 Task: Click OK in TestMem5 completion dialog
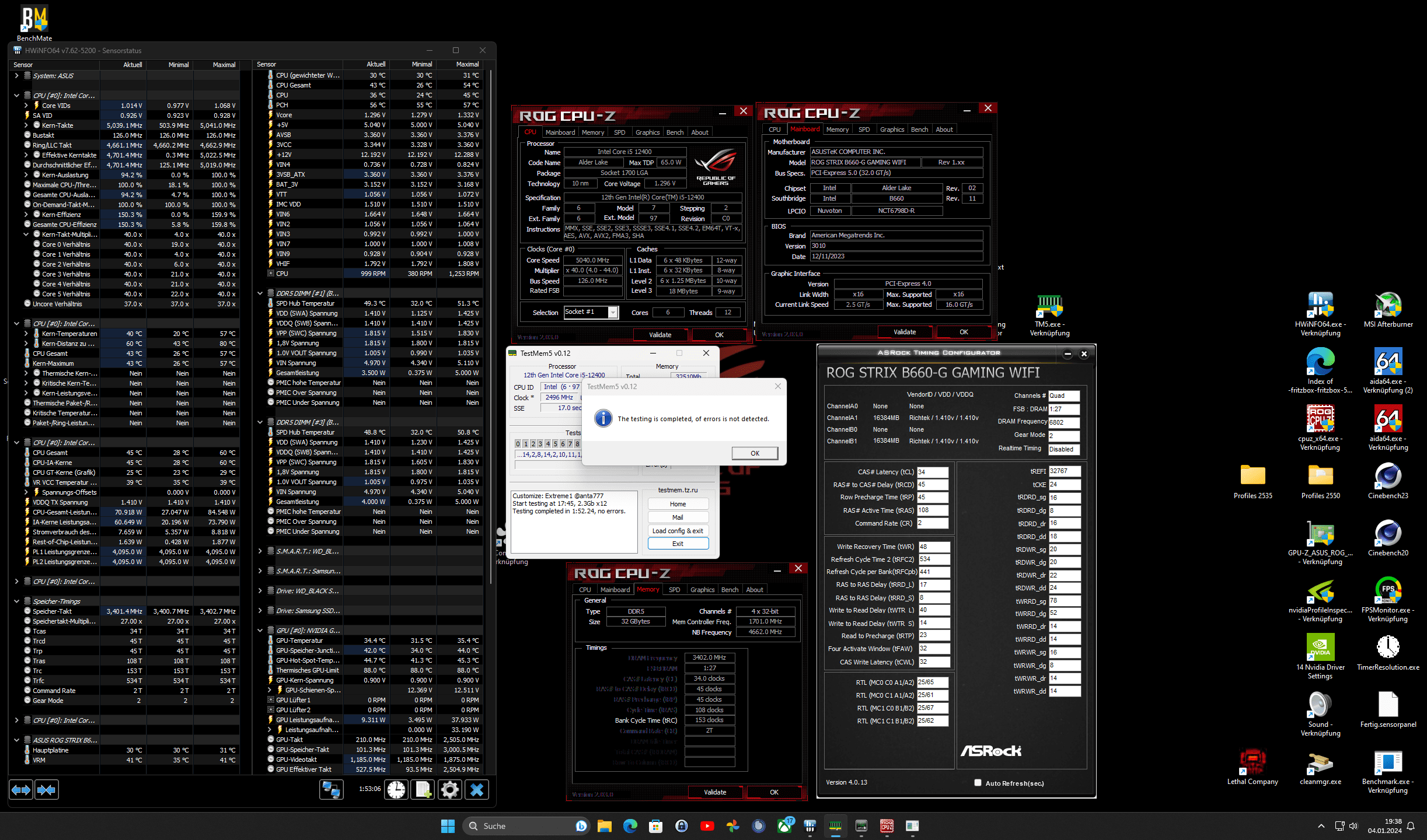coord(755,453)
